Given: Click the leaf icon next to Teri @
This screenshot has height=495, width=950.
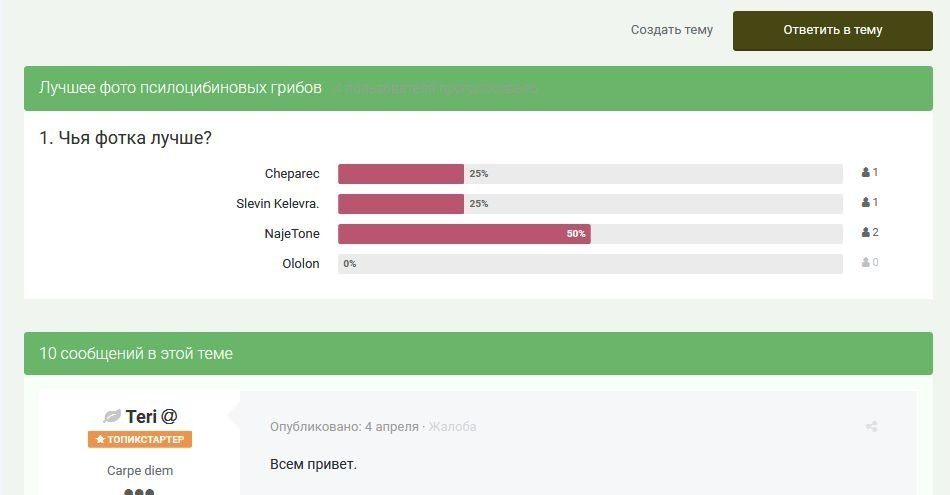Looking at the screenshot, I should pyautogui.click(x=112, y=416).
